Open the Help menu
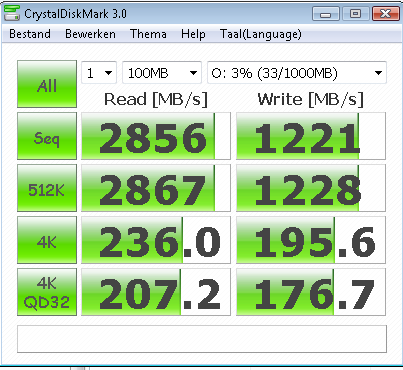This screenshot has width=403, height=370. point(193,34)
